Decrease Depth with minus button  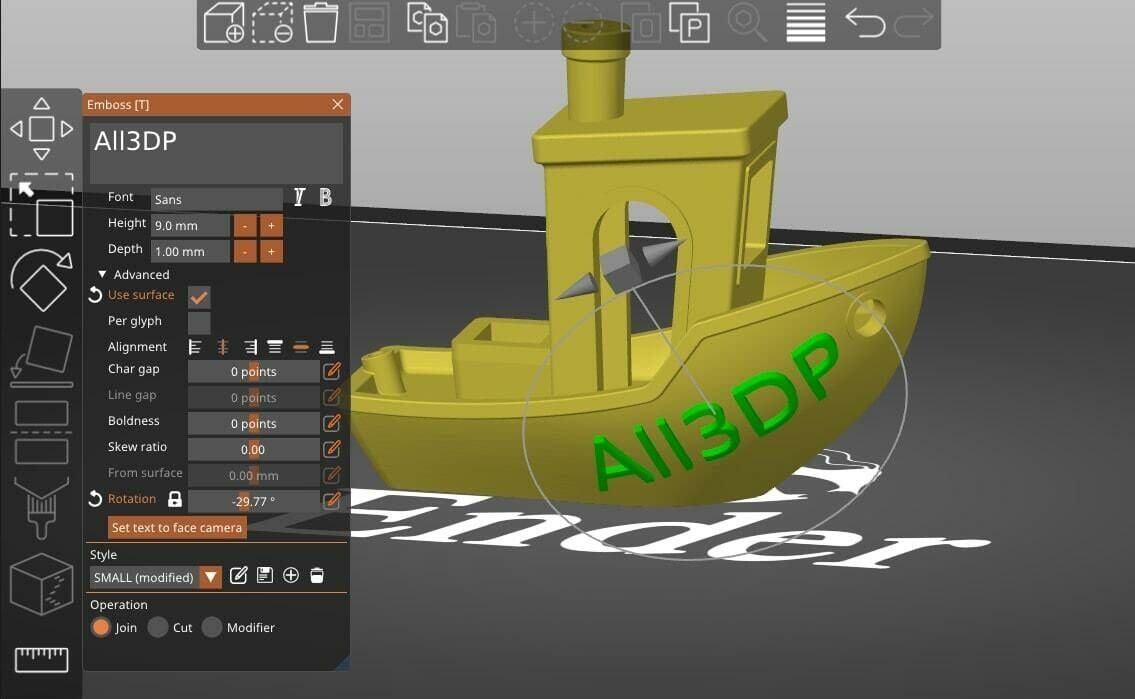245,252
